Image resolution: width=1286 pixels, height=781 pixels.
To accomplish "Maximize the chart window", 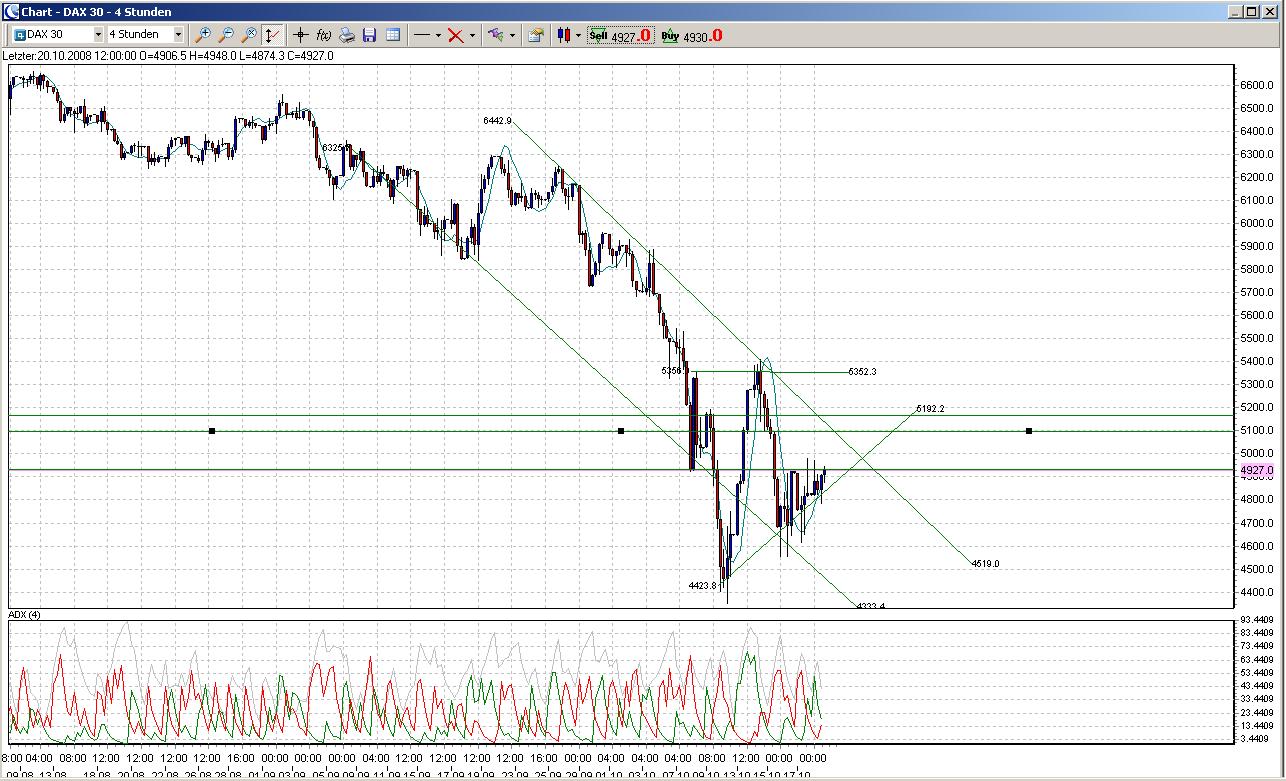I will click(1253, 11).
